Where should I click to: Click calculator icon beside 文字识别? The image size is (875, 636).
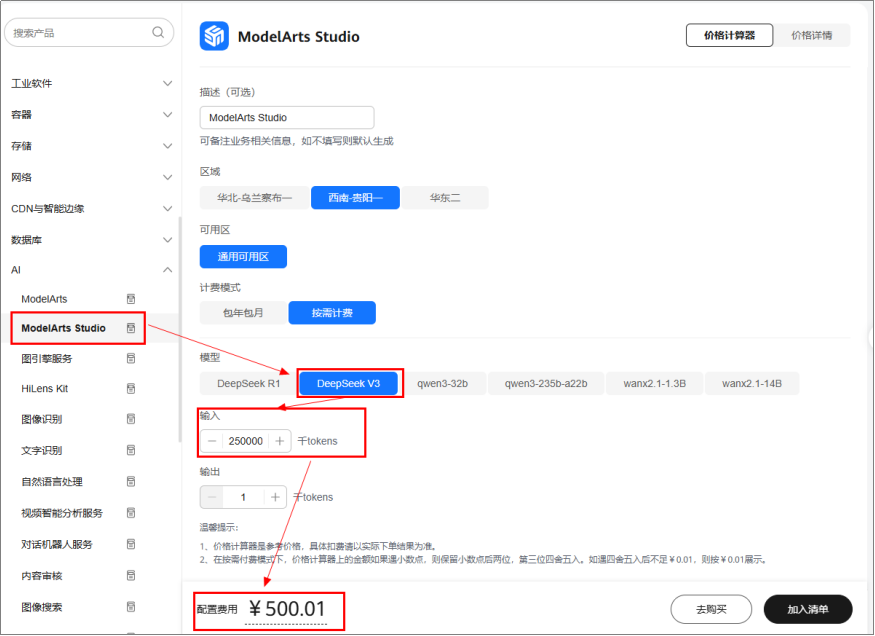point(131,450)
